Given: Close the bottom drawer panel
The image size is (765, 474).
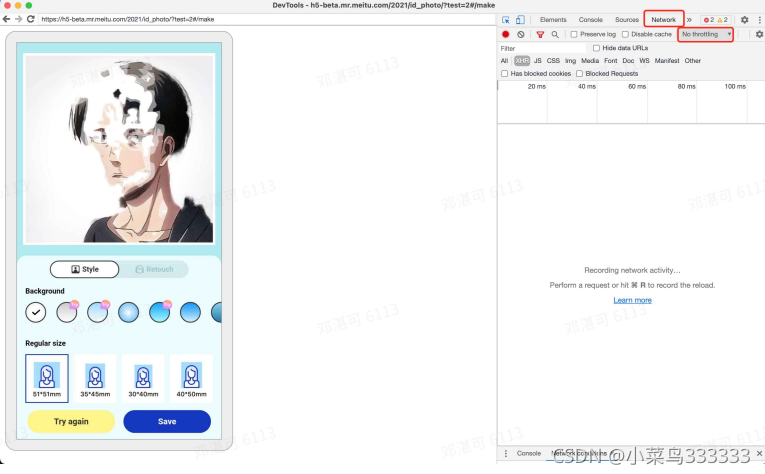Looking at the screenshot, I should click(x=759, y=453).
